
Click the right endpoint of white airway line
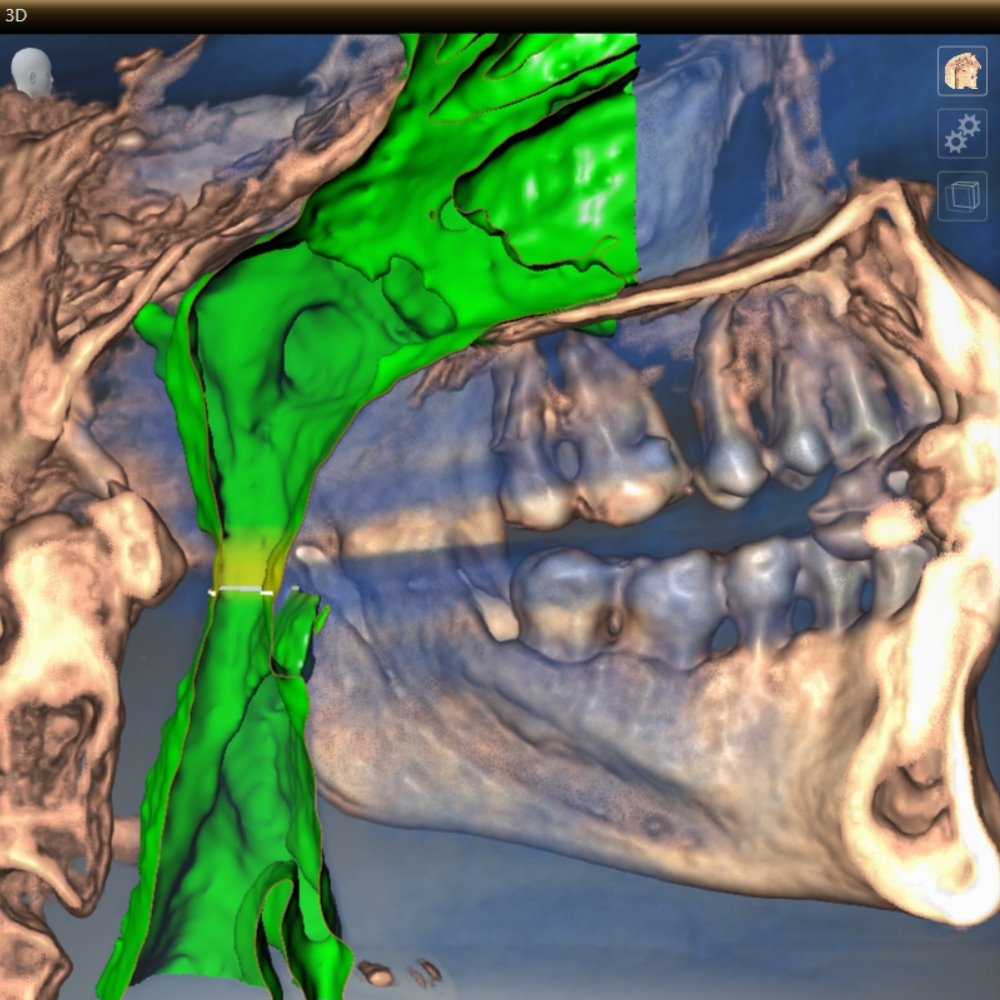point(271,592)
